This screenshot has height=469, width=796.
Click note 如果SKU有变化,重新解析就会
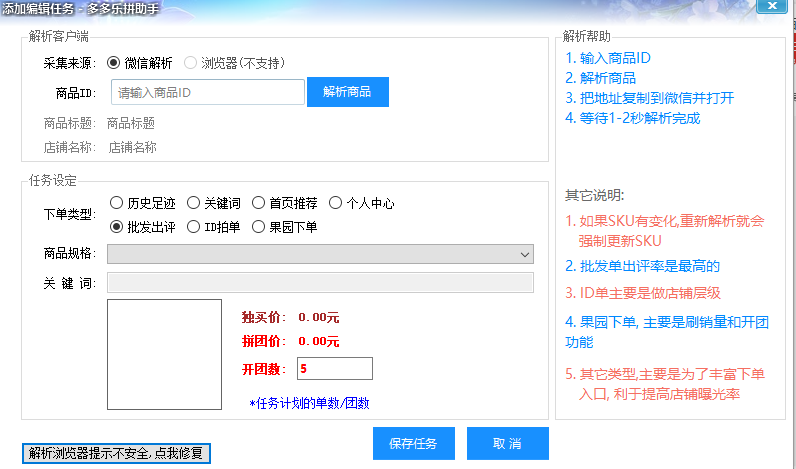pos(665,221)
